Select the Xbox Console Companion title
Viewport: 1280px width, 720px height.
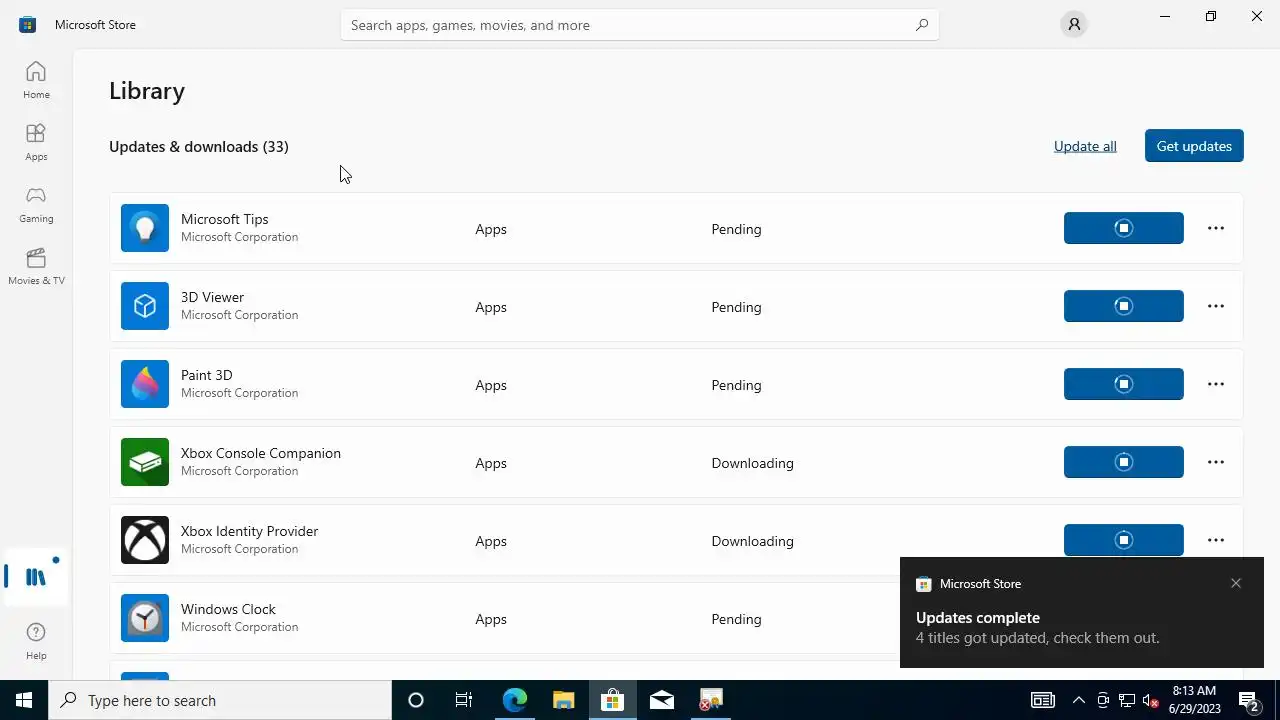261,453
